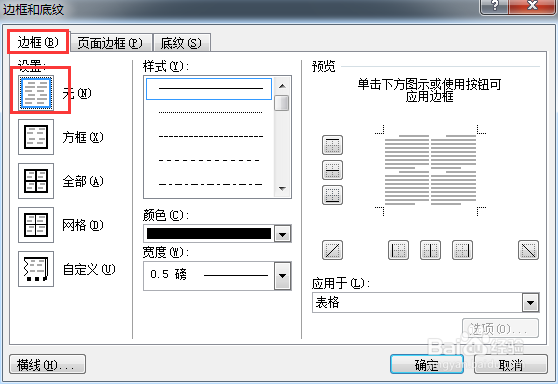The width and height of the screenshot is (558, 384).
Task: Toggle the diagonal down border button
Action: 528,250
